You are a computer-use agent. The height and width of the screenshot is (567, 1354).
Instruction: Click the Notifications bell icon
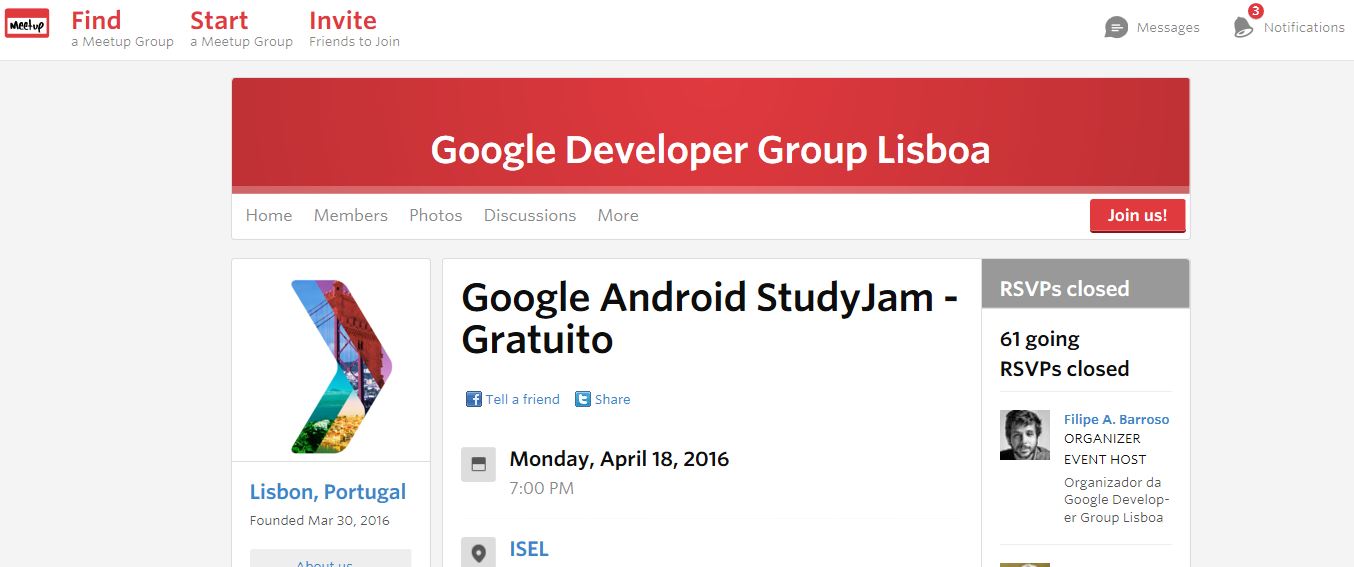coord(1243,27)
